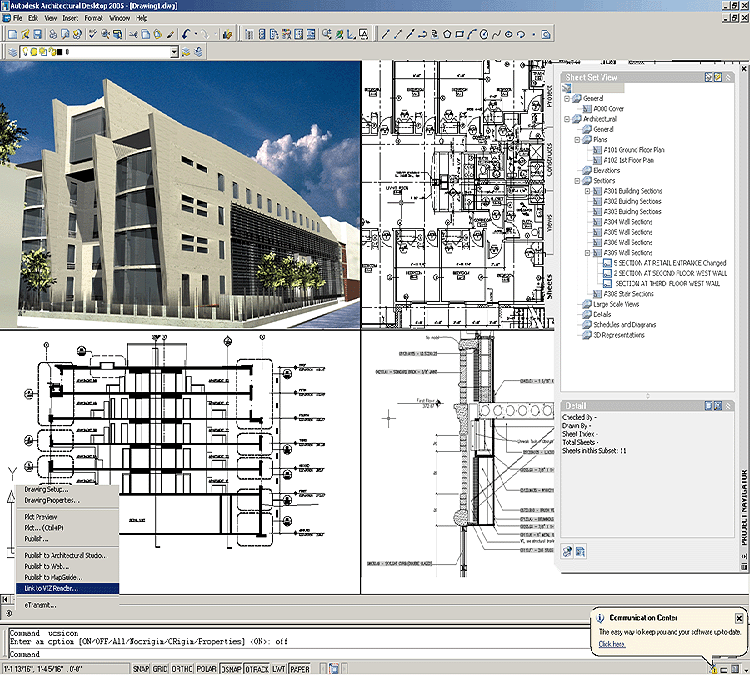Choose Link to VIZ Reader in context menu
The width and height of the screenshot is (750, 675).
[67, 588]
